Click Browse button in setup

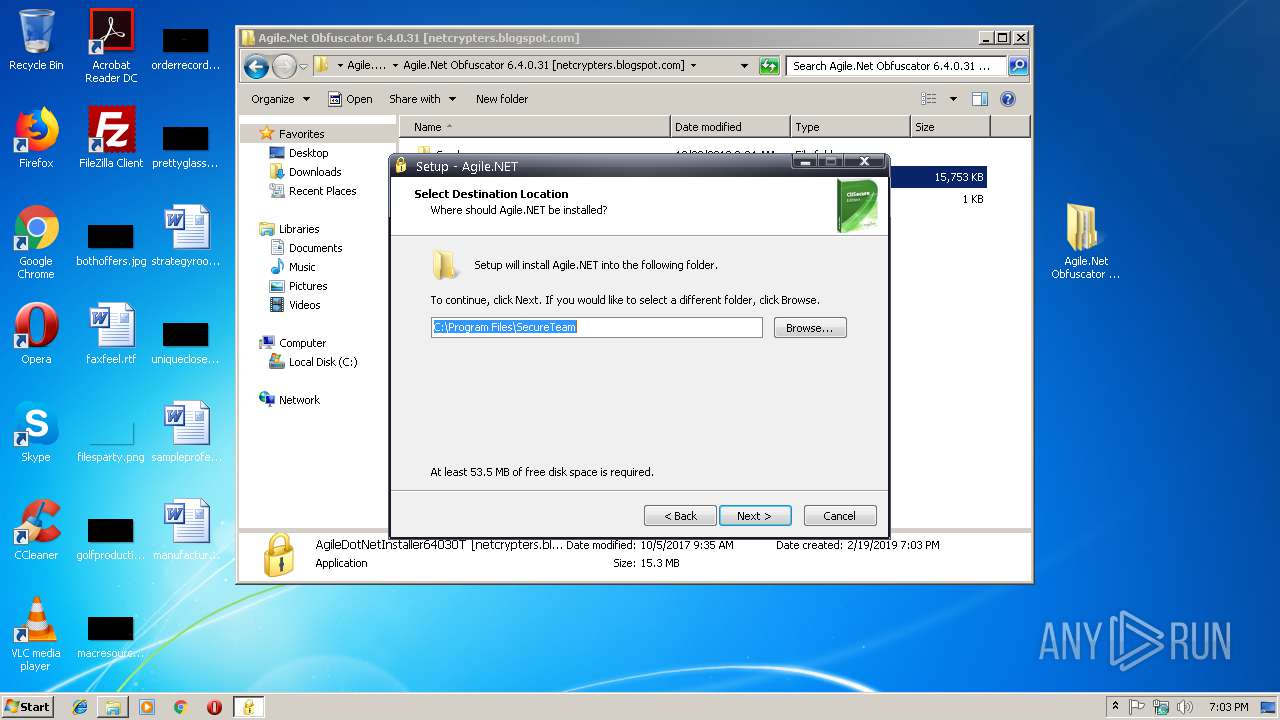[810, 328]
